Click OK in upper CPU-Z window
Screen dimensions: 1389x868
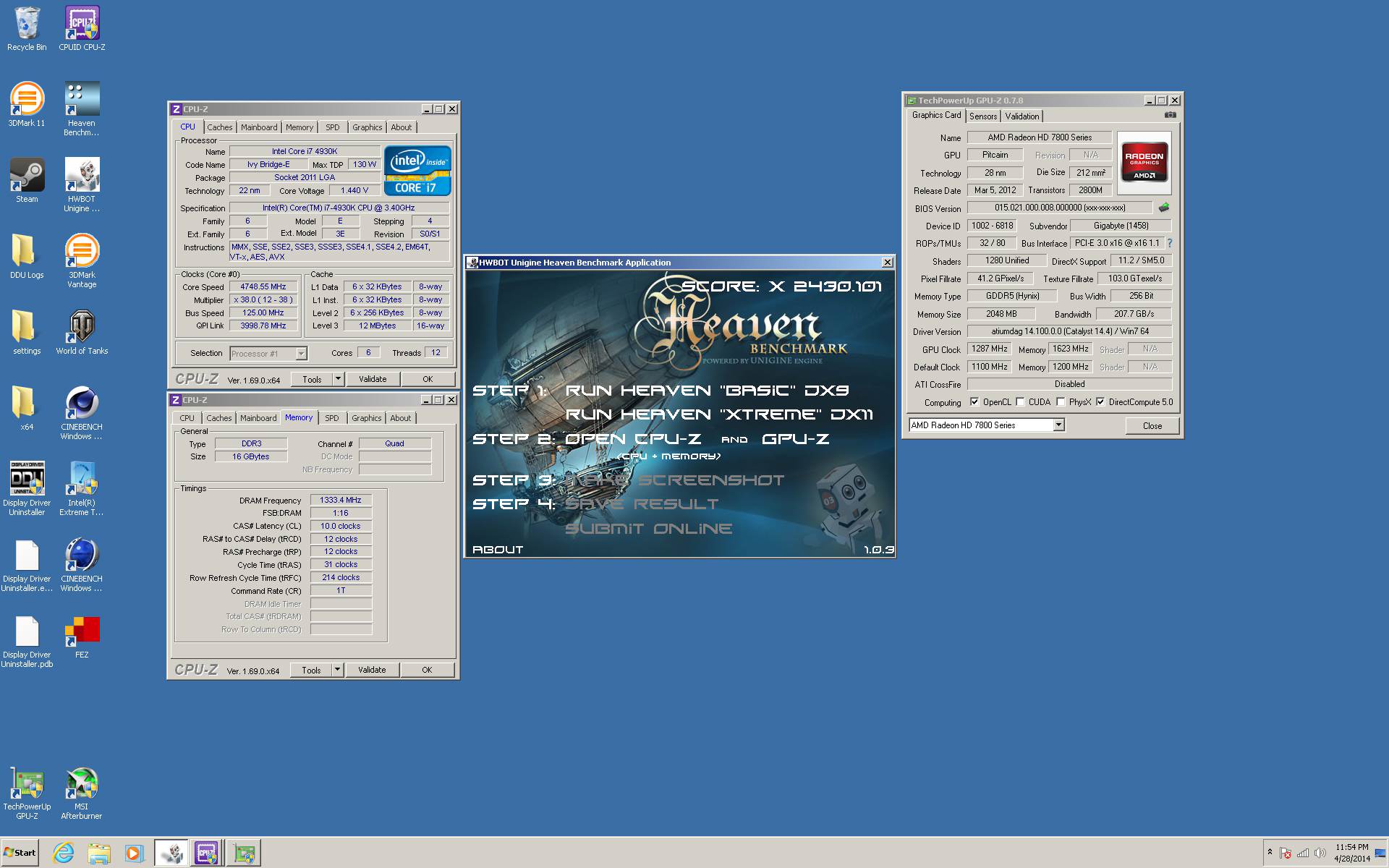click(x=428, y=379)
